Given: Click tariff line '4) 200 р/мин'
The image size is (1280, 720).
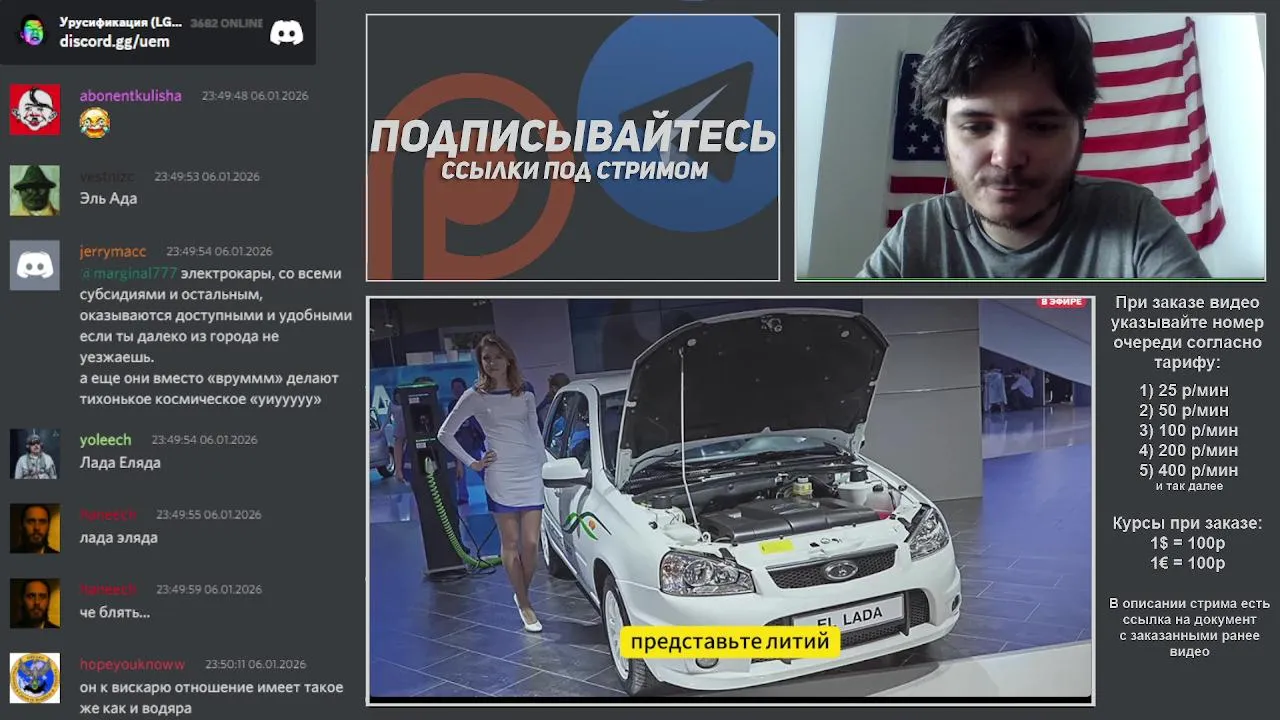Looking at the screenshot, I should coord(1188,450).
